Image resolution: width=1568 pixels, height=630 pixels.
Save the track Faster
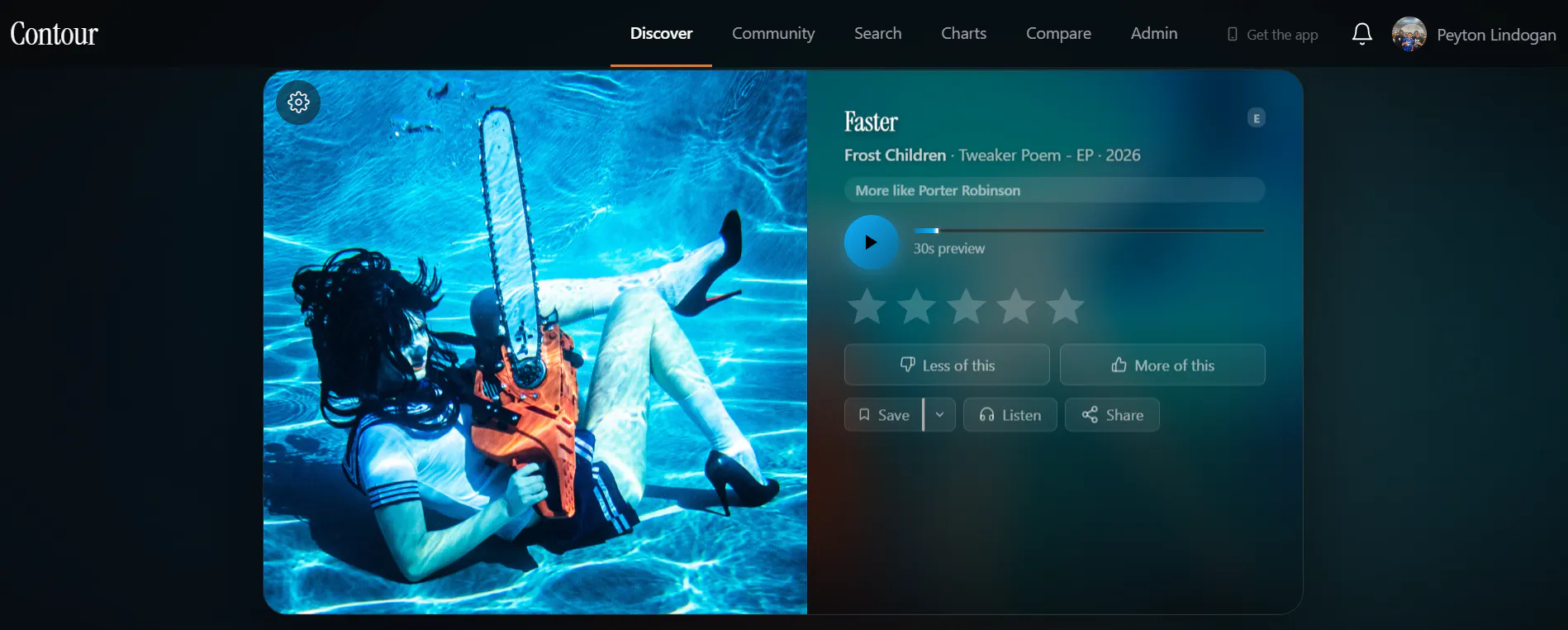click(x=883, y=415)
